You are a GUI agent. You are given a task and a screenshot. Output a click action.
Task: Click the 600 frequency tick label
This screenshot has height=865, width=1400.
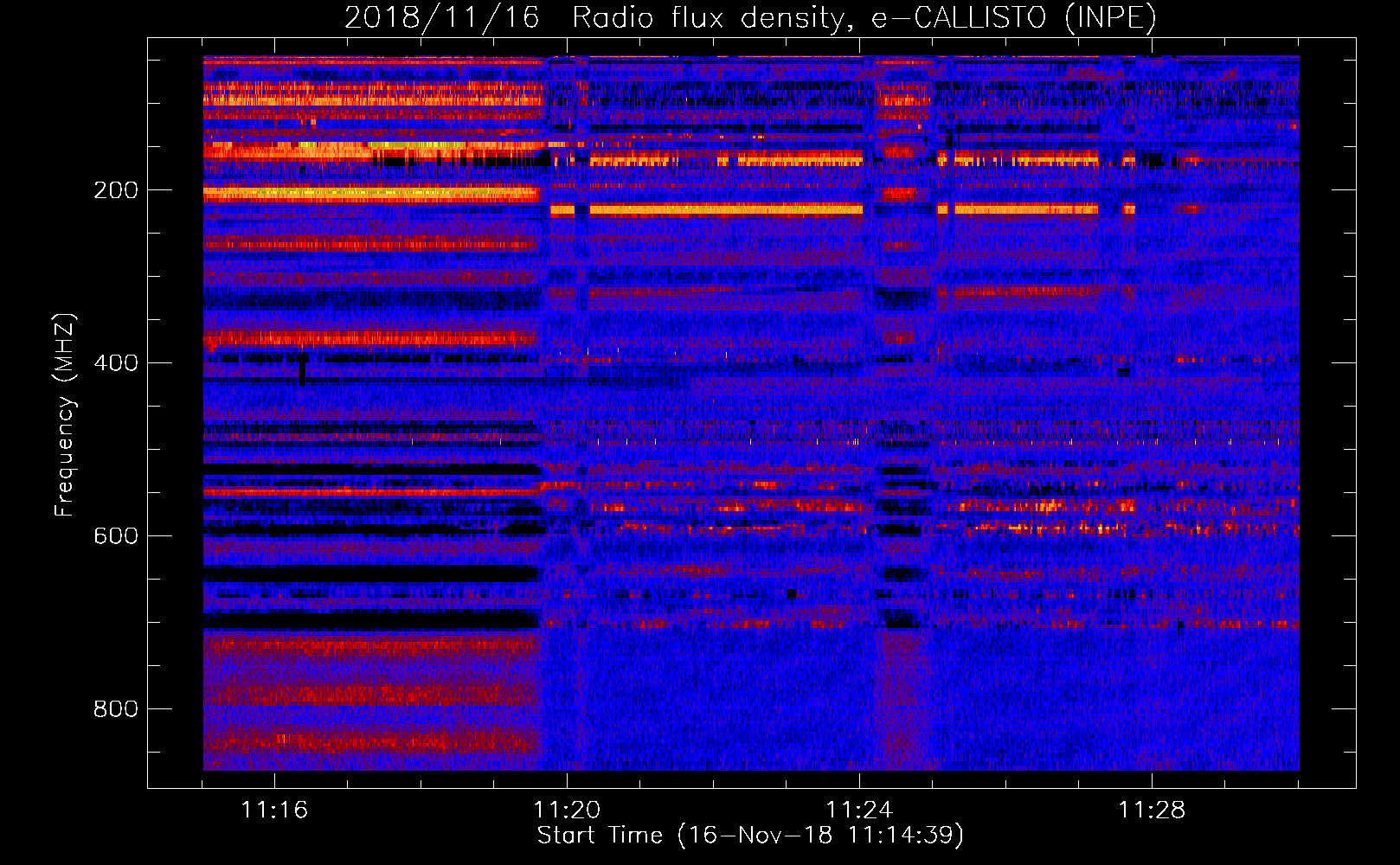[116, 536]
